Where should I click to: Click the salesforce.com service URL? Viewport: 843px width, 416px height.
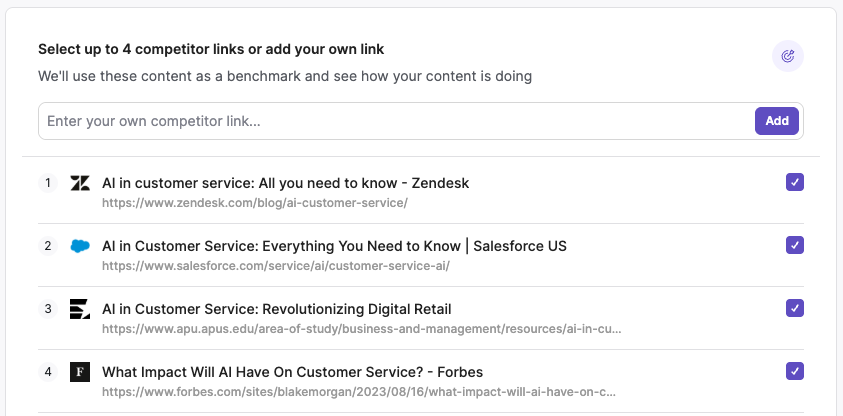tap(276, 266)
